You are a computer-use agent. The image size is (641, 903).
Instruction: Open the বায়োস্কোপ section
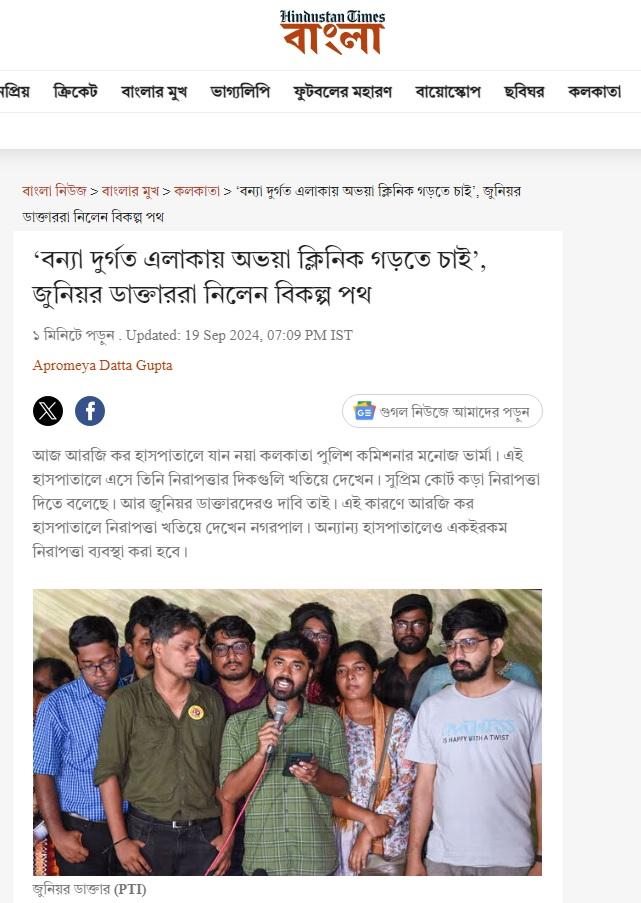[x=448, y=92]
